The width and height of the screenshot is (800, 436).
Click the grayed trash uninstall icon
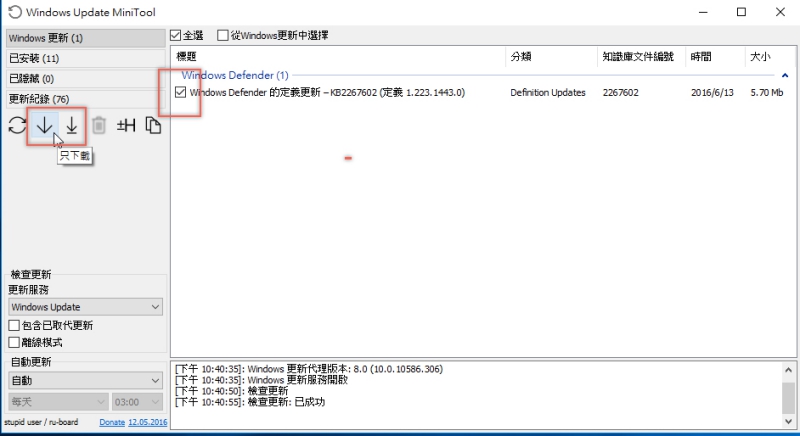(x=99, y=125)
